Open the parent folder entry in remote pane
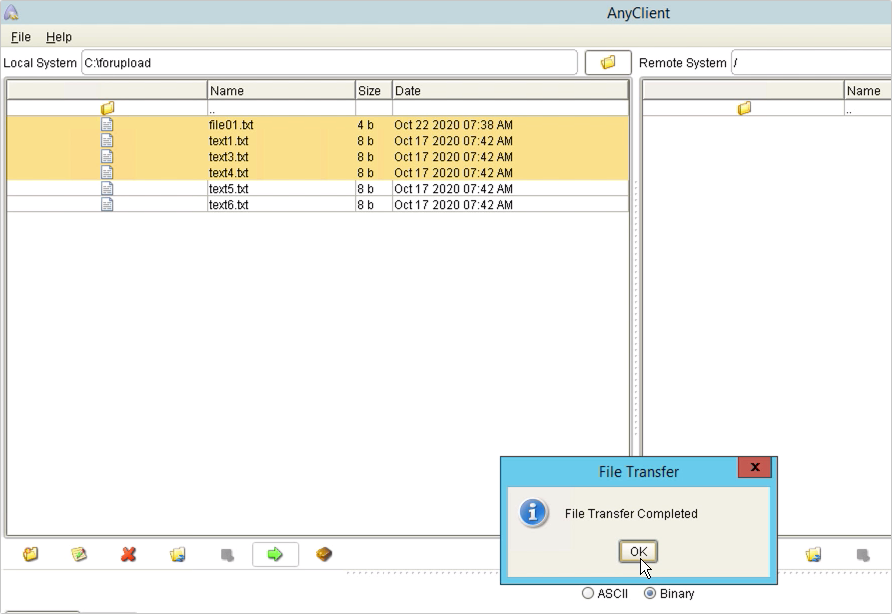 point(743,108)
